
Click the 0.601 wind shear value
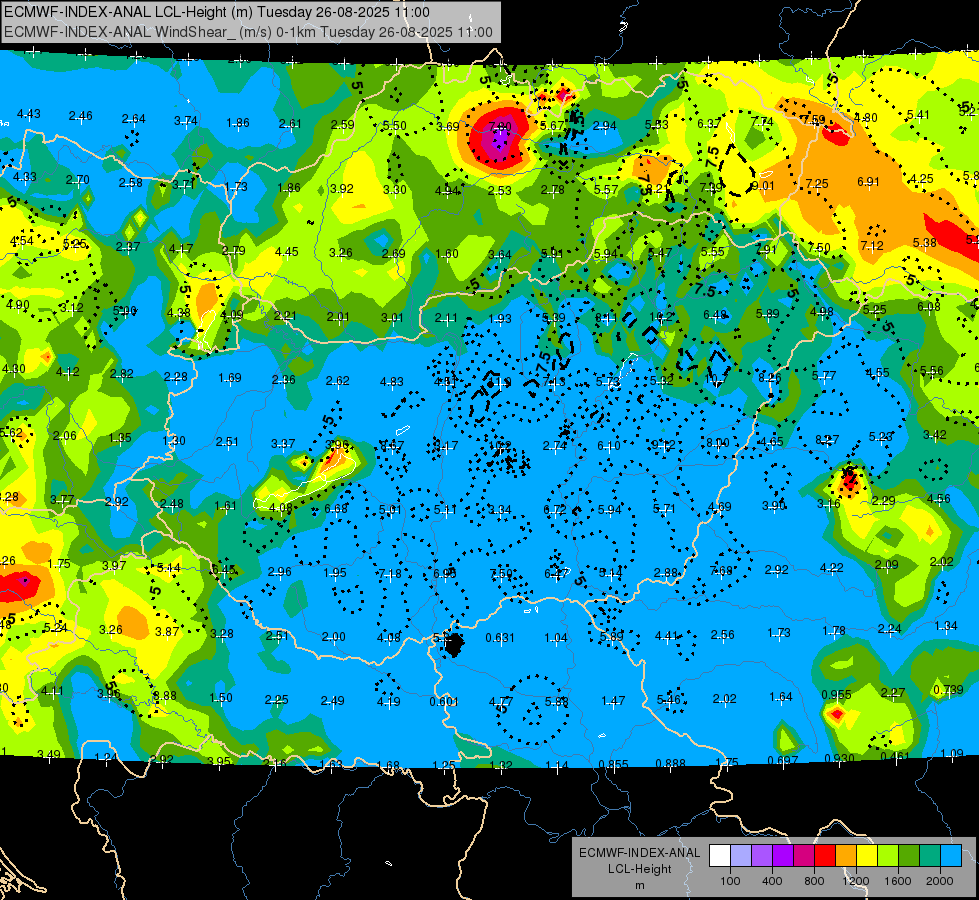point(444,702)
